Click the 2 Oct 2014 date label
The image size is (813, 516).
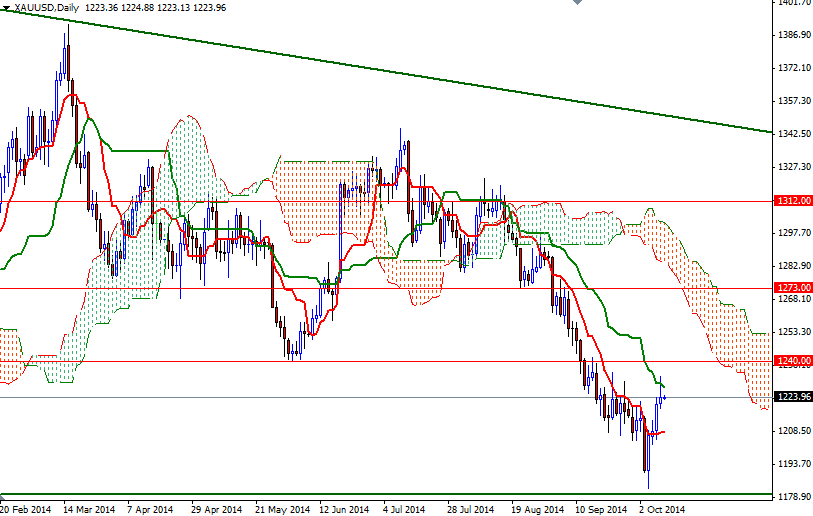point(662,509)
